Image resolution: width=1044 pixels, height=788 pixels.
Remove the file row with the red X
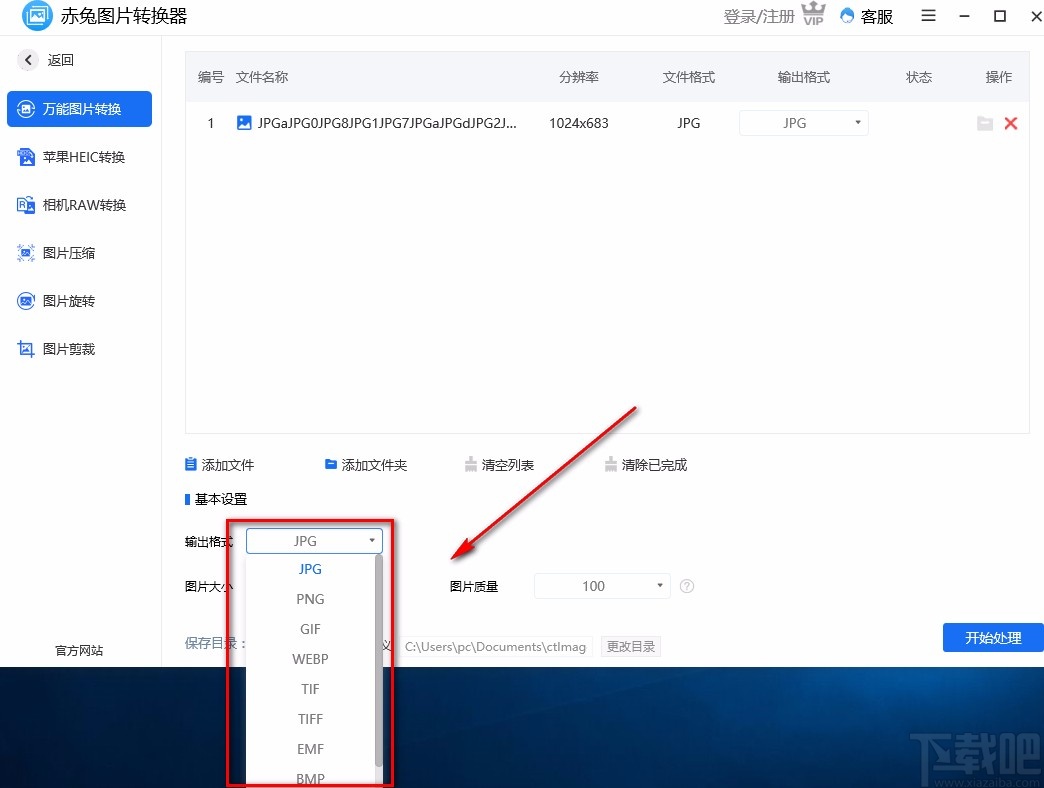[1010, 123]
